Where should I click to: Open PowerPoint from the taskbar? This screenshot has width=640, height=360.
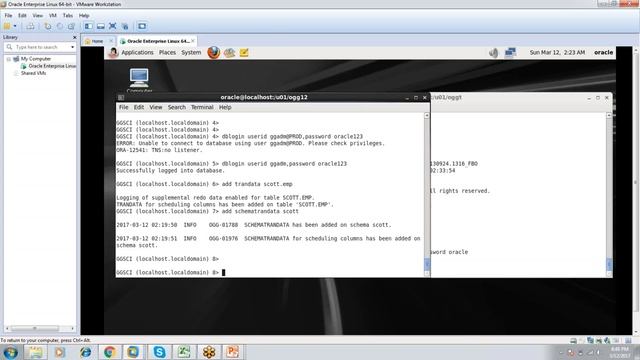pos(233,352)
